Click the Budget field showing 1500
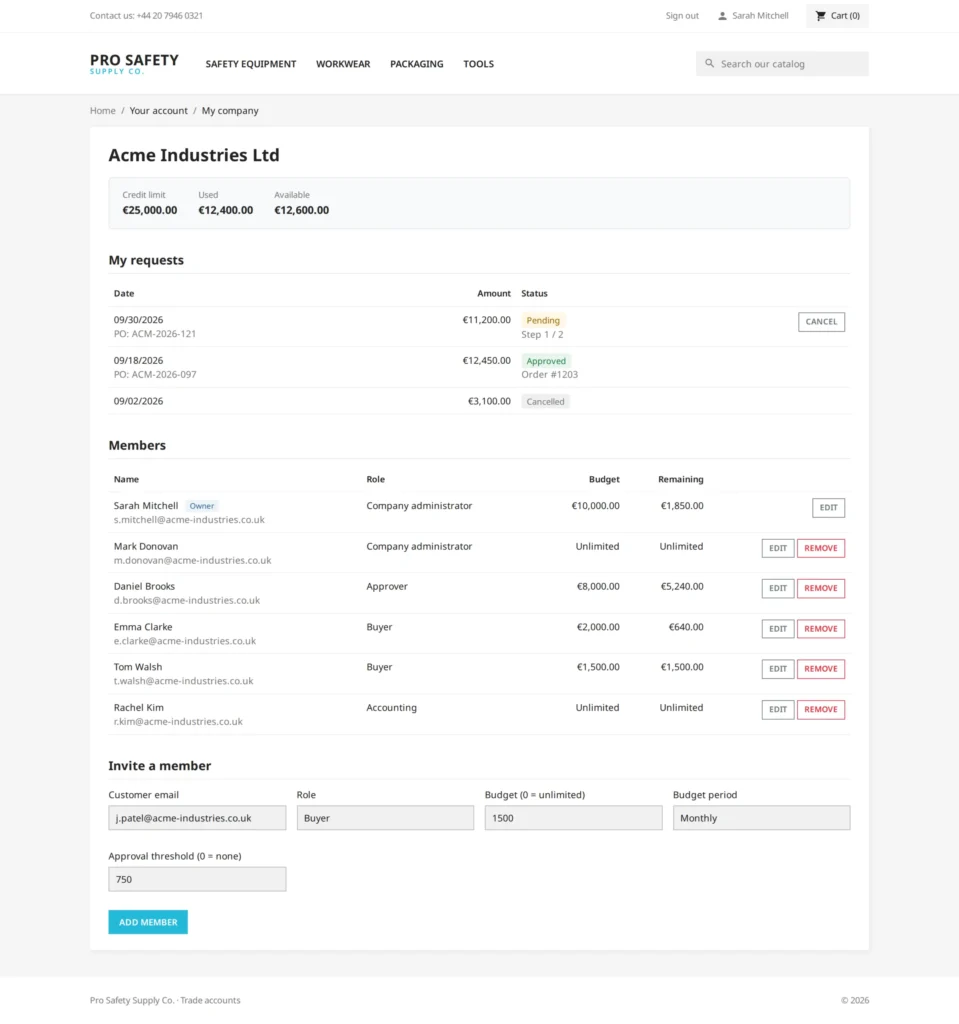959x1024 pixels. pyautogui.click(x=574, y=818)
